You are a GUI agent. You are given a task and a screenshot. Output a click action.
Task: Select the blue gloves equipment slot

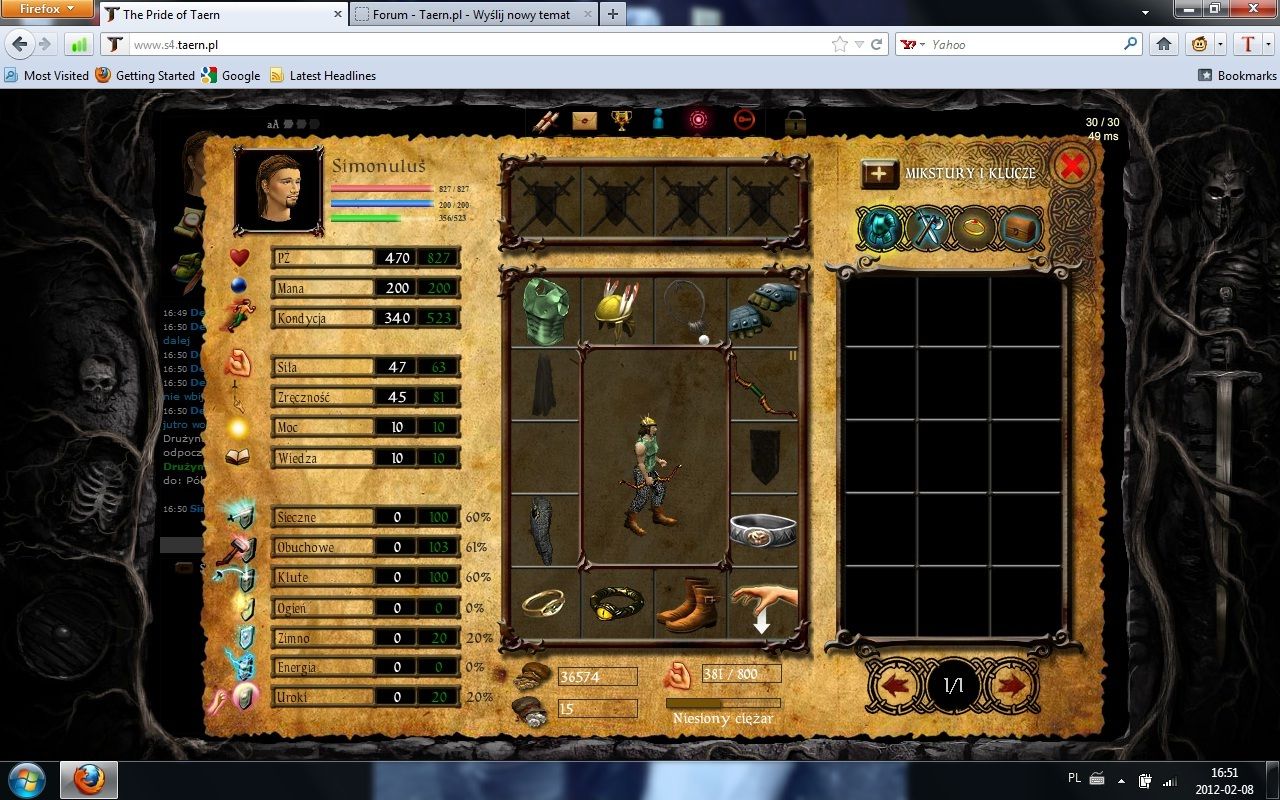pos(764,311)
